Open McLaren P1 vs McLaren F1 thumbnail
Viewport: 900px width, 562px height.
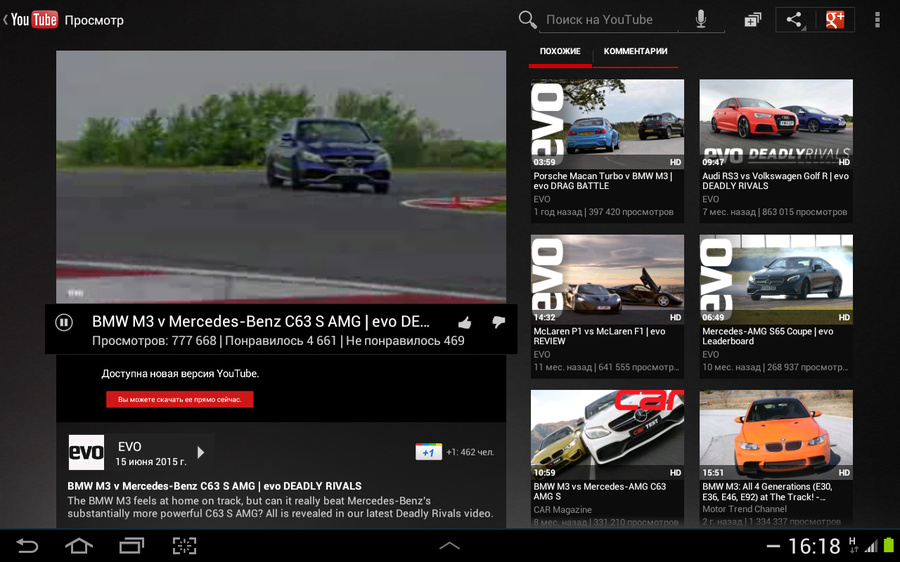click(x=607, y=279)
